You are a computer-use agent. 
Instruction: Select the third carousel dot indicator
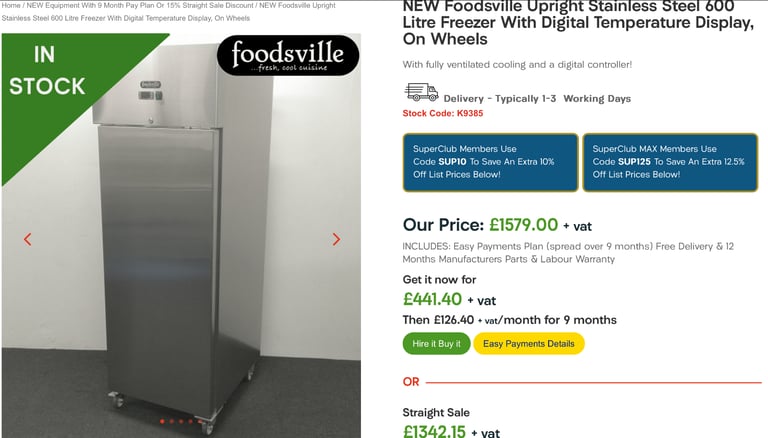coord(181,421)
